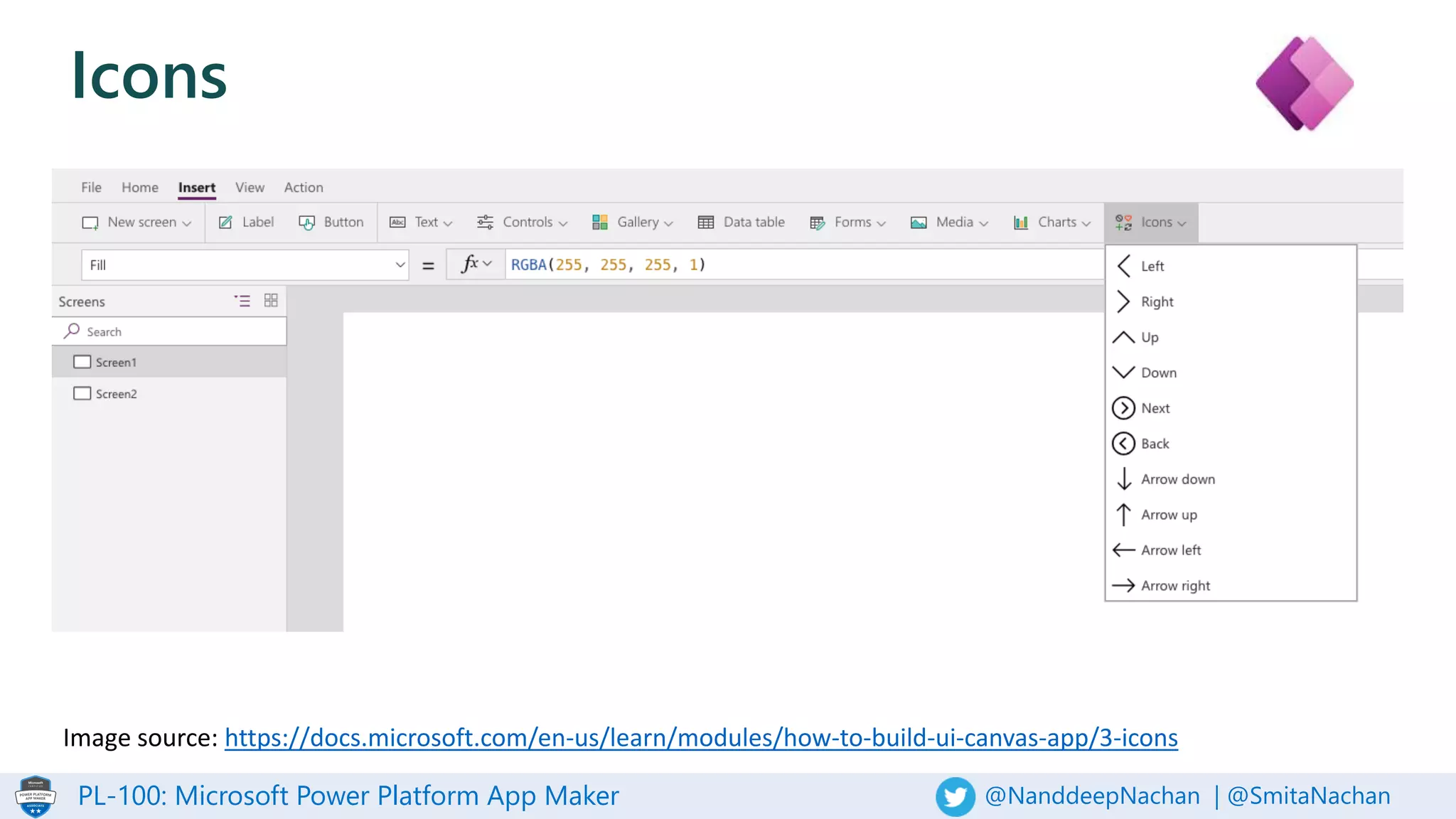Click the Gallery grid icon
This screenshot has width=1456, height=819.
point(600,223)
